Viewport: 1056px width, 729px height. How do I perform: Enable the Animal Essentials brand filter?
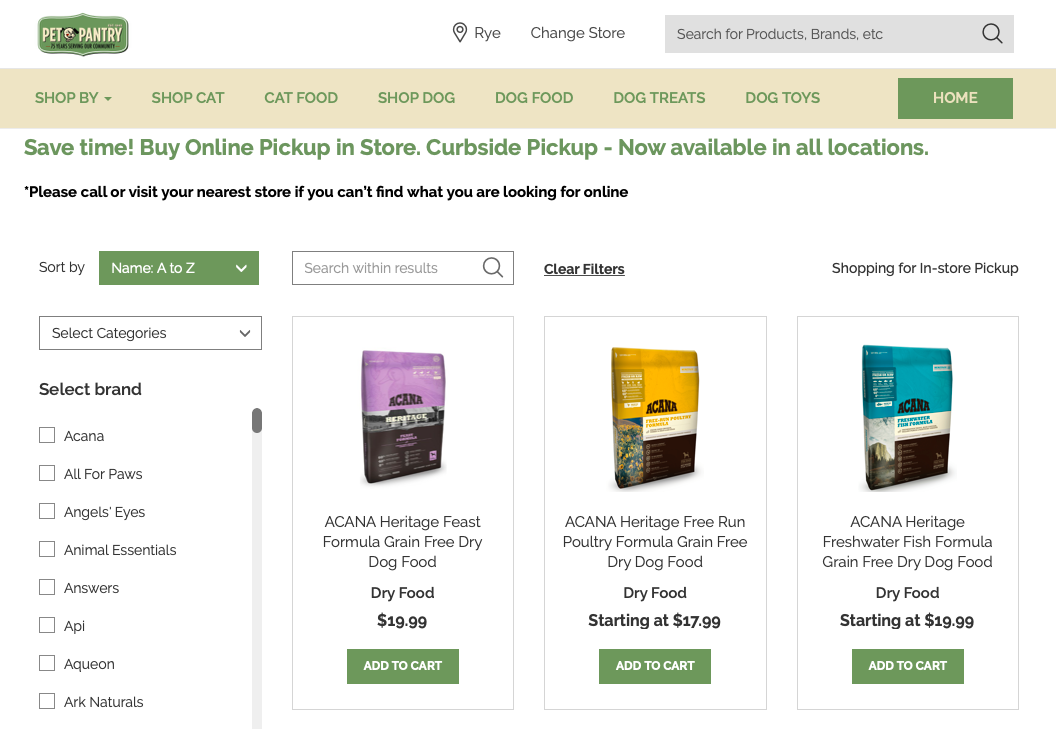tap(47, 549)
